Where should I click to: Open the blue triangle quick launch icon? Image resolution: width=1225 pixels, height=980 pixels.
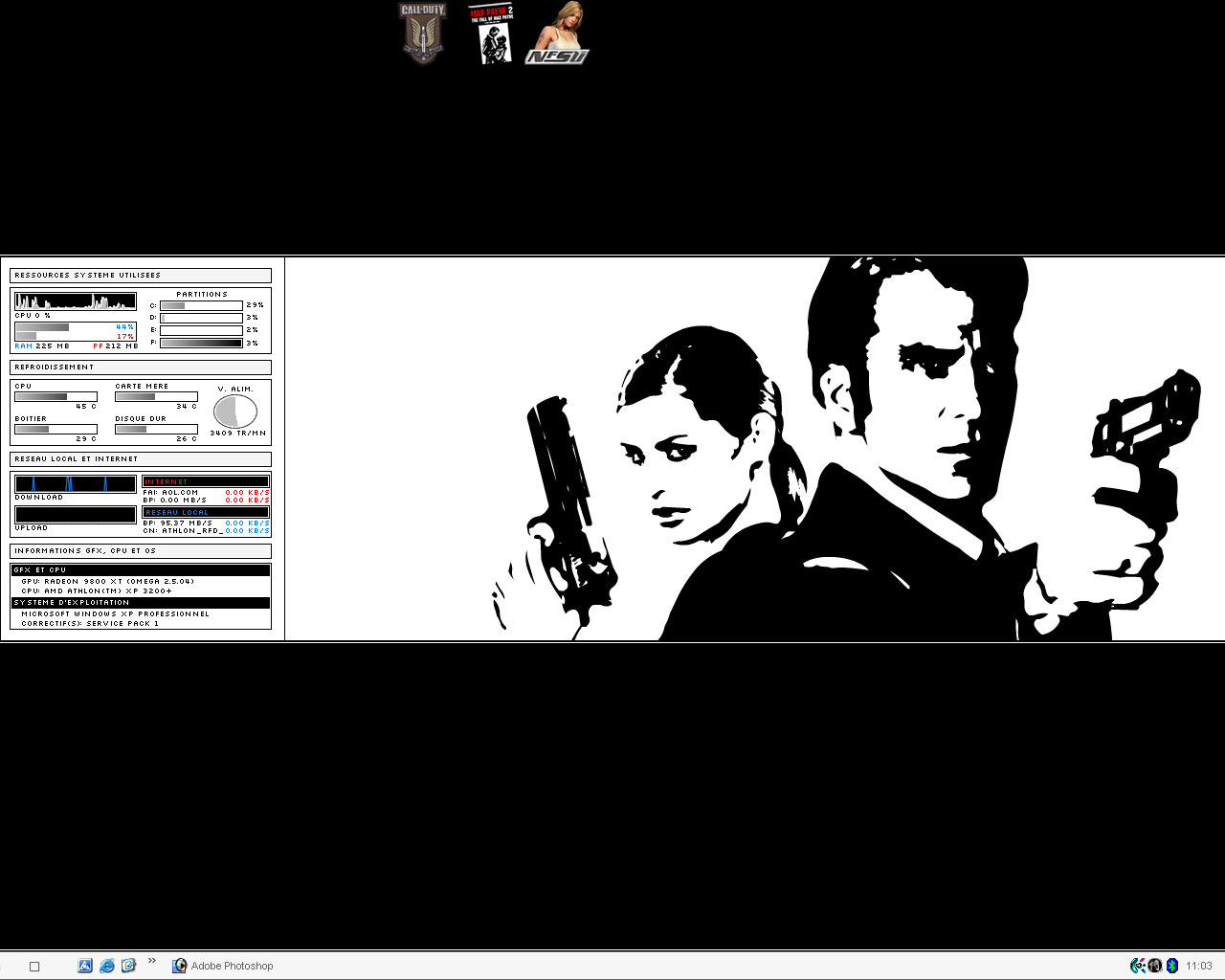coord(84,966)
